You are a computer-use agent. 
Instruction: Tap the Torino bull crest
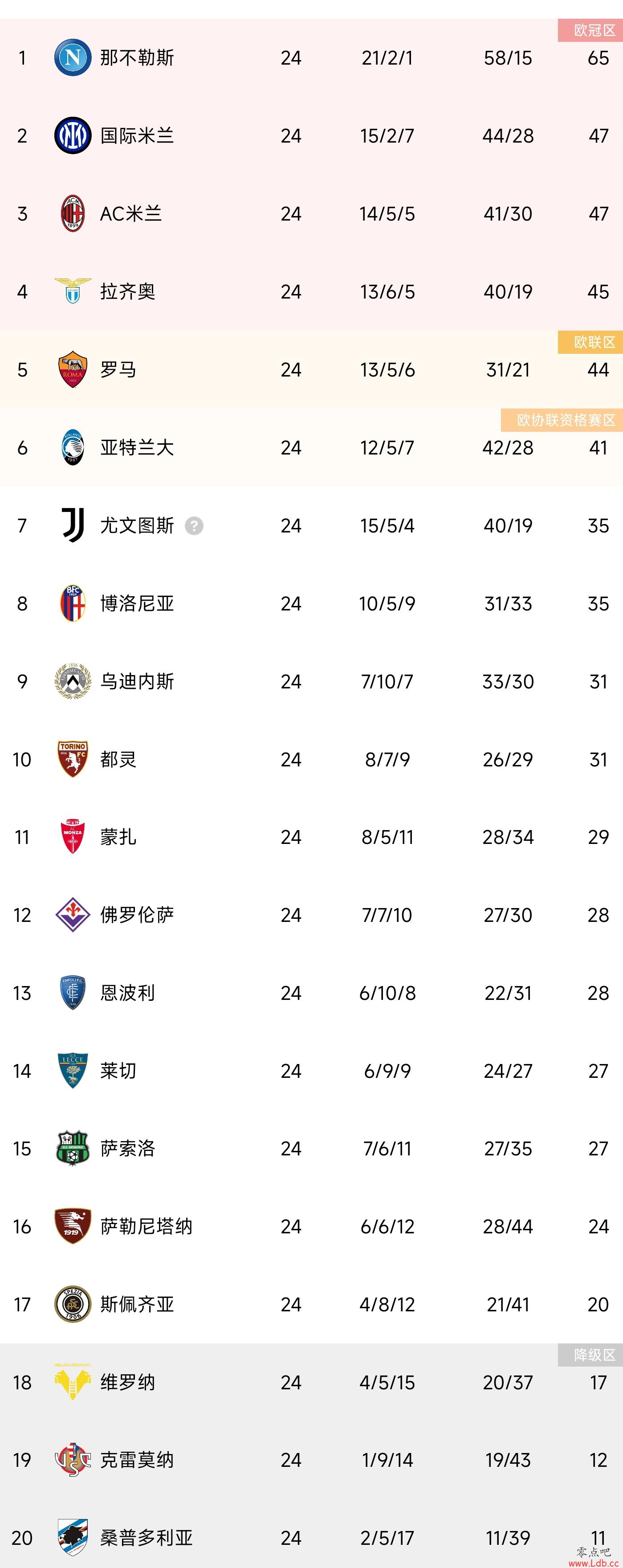point(73,759)
